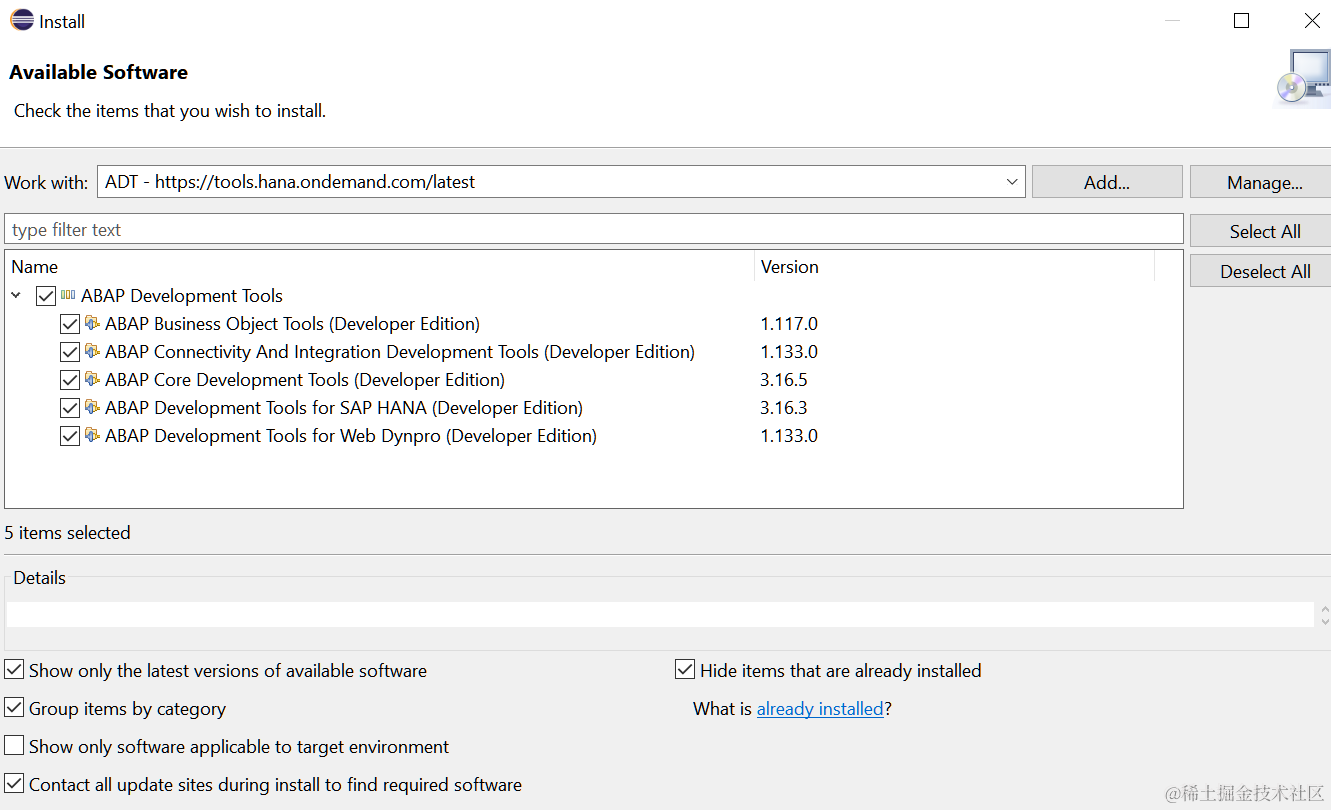Click the Deselect All button
Viewport: 1331px width, 810px height.
[1263, 271]
